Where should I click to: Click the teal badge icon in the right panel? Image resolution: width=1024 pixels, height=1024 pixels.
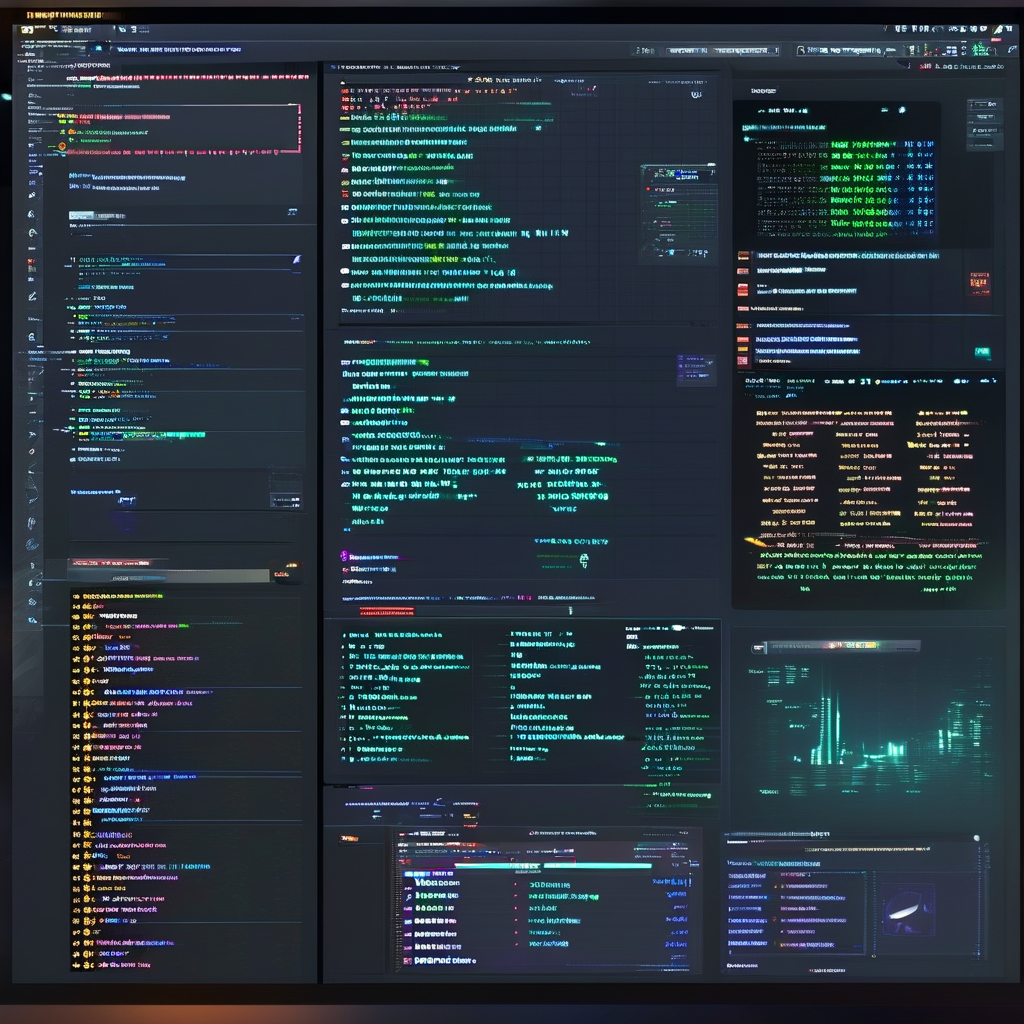click(x=982, y=352)
